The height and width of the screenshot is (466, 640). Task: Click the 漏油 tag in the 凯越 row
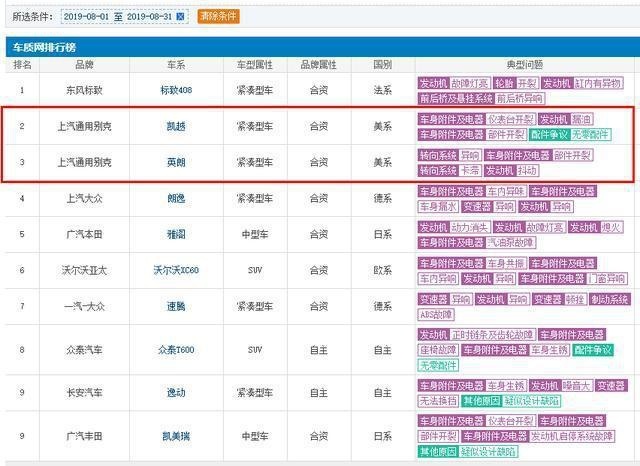point(582,119)
